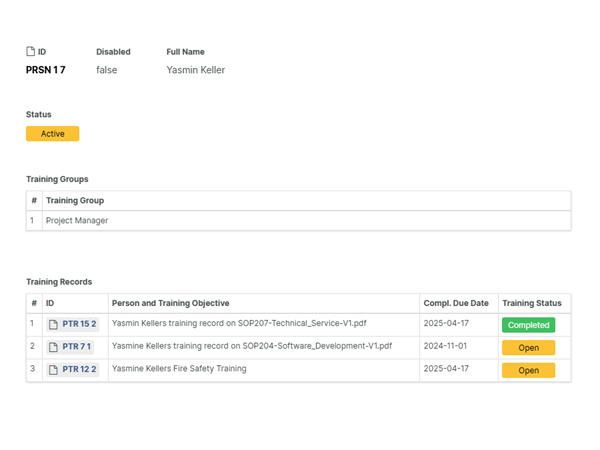
Task: Click the Training Status column header
Action: coord(531,303)
